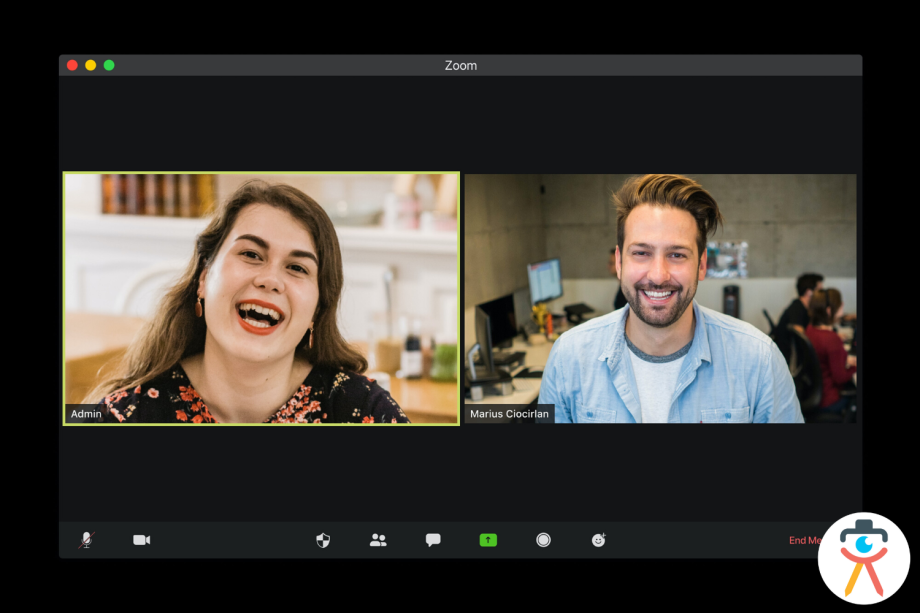Click the Admin name label
Image resolution: width=920 pixels, height=613 pixels.
click(86, 414)
